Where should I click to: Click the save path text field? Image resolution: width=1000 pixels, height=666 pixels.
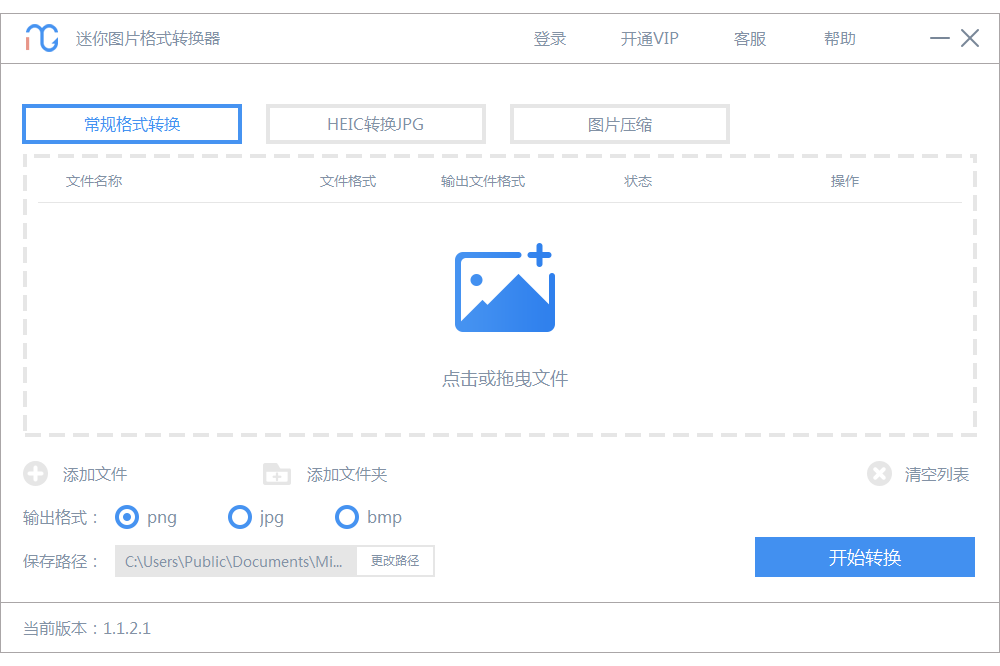[x=236, y=561]
